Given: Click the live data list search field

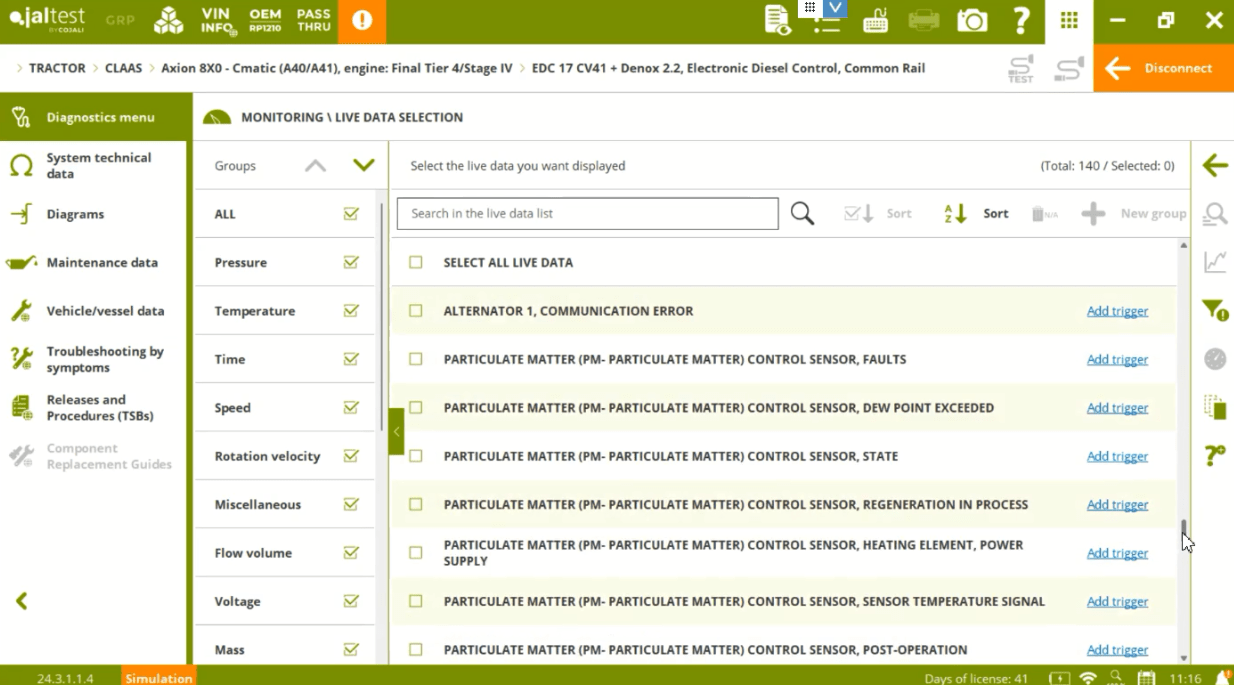Looking at the screenshot, I should point(587,213).
